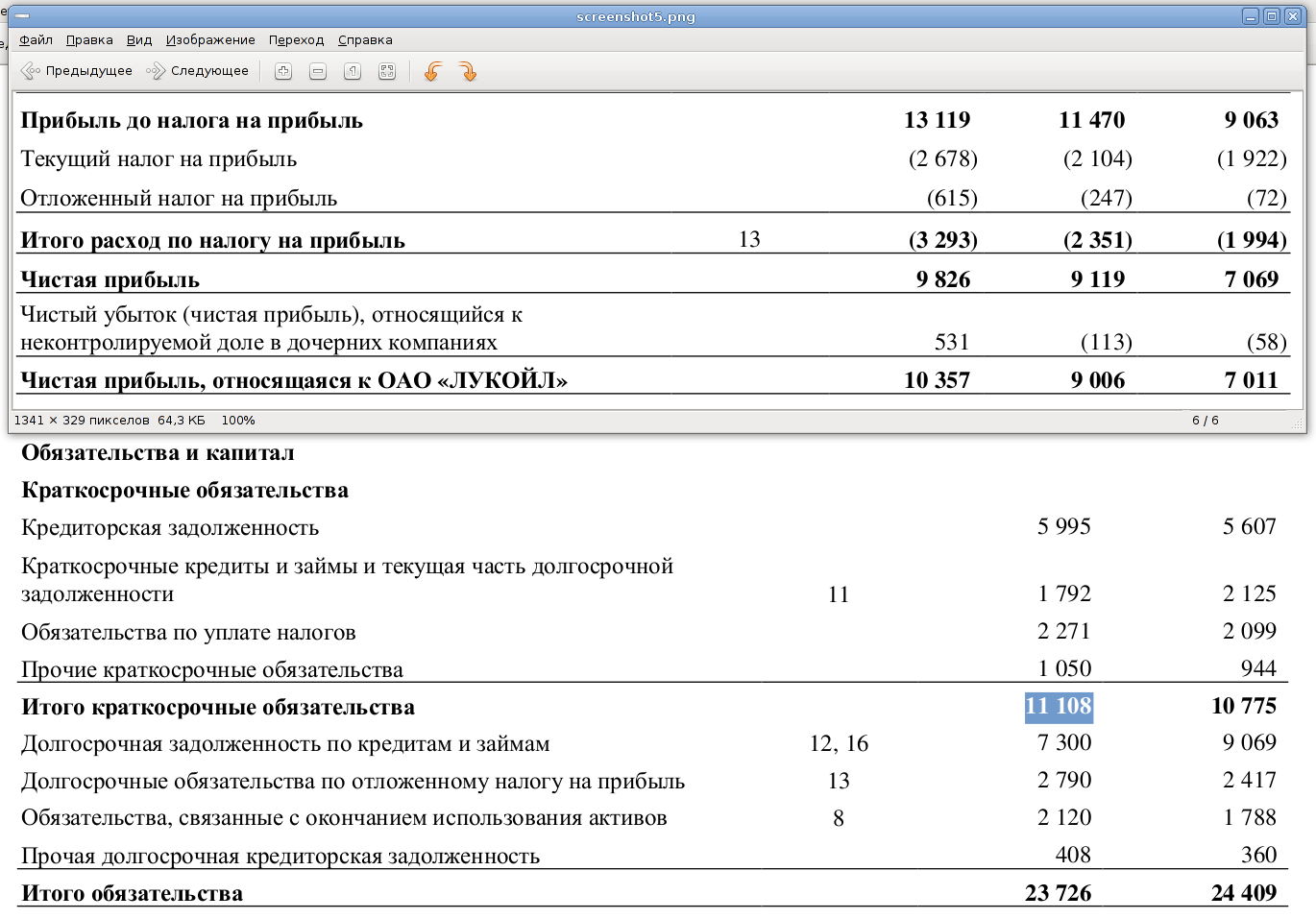Image resolution: width=1316 pixels, height=919 pixels.
Task: Click the image dimensions in status bar
Action: 82,421
